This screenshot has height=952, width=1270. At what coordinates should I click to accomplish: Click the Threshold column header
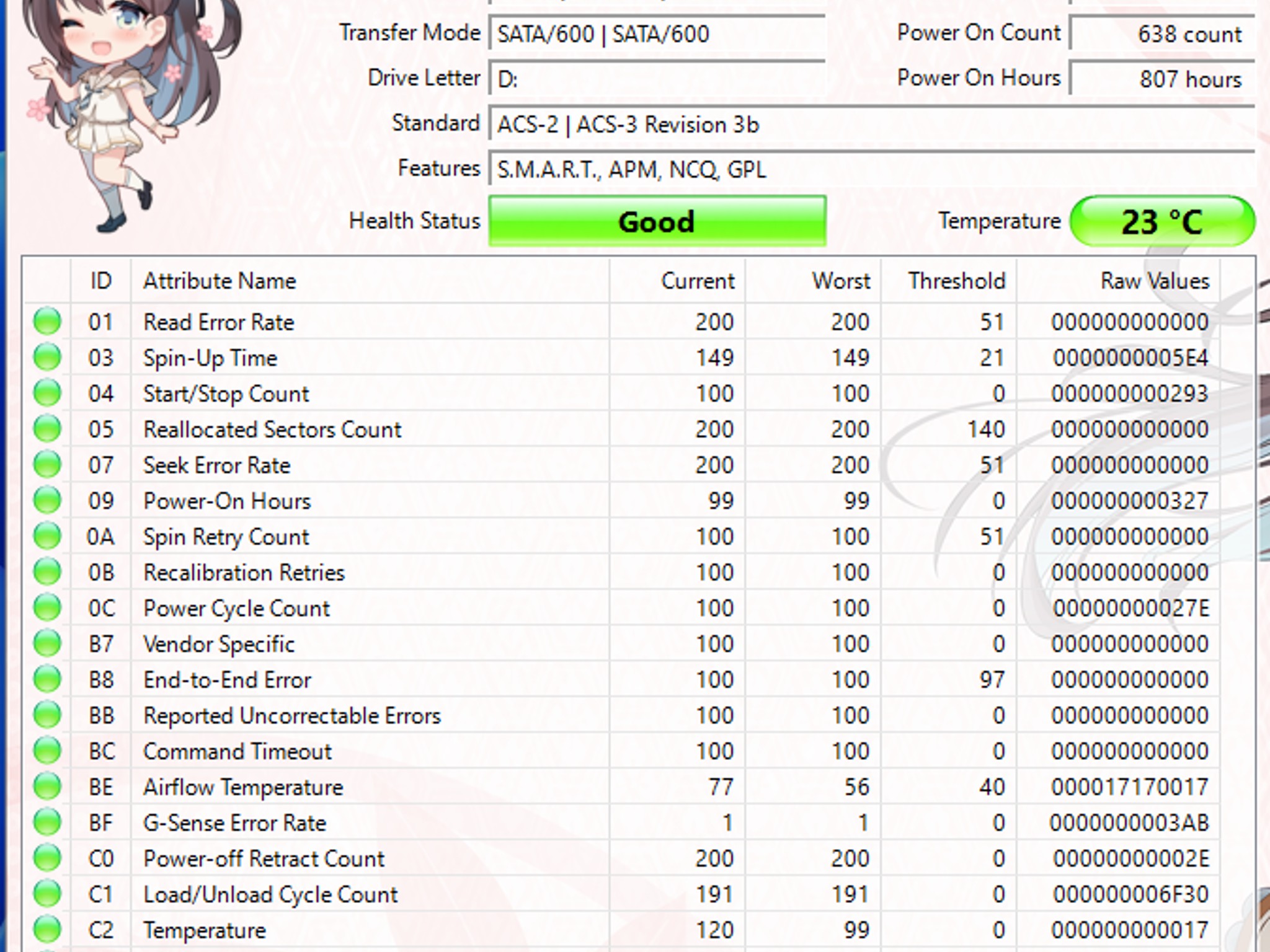pyautogui.click(x=949, y=281)
